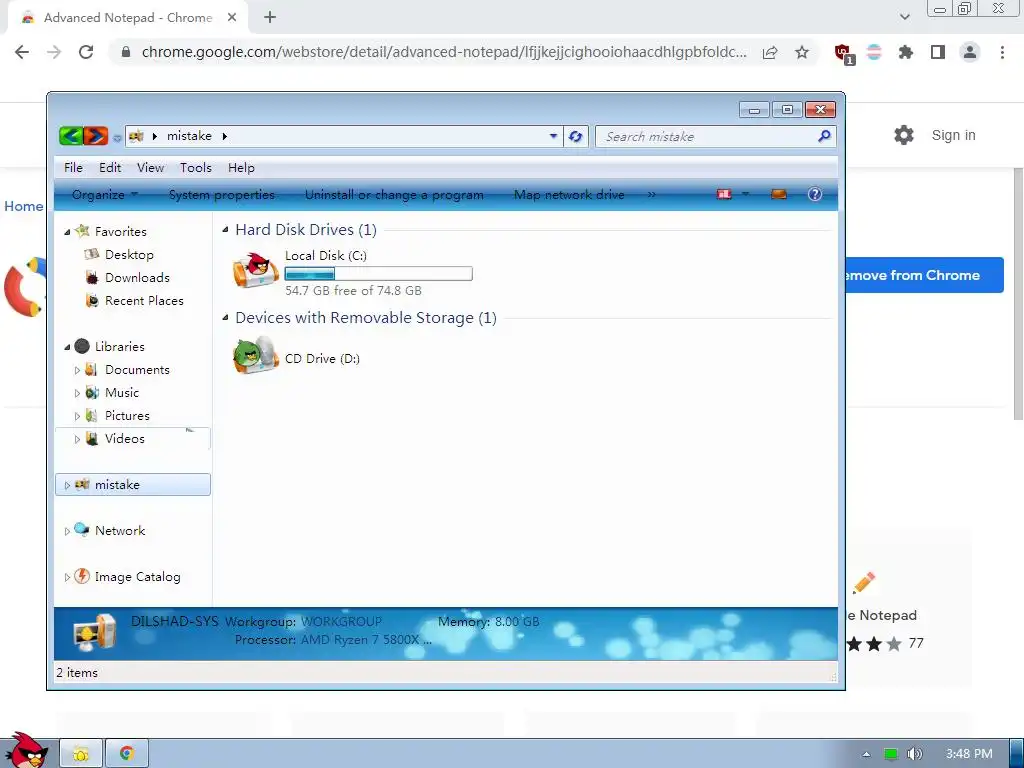
Task: Select Recent Places under Favorites
Action: (x=144, y=300)
